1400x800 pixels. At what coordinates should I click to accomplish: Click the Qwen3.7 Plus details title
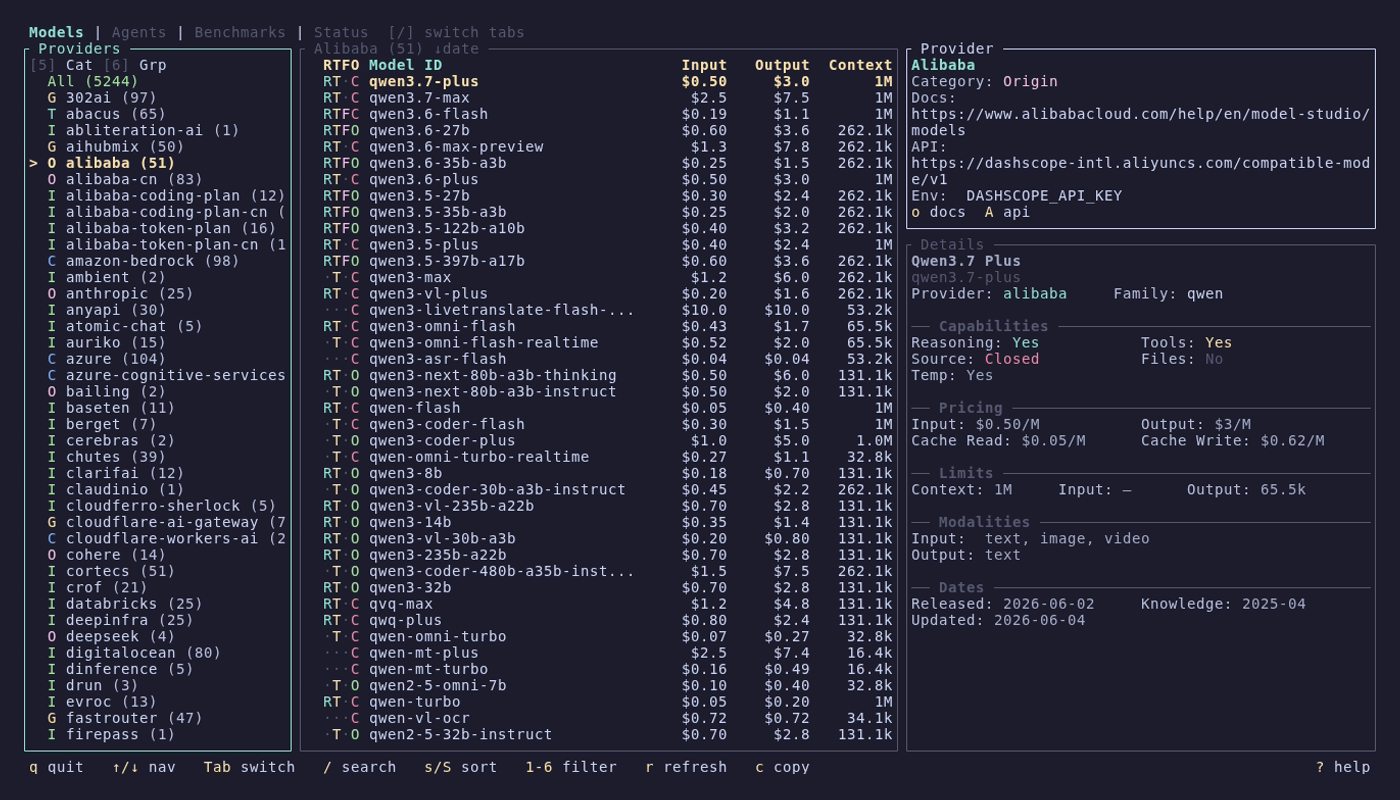click(966, 261)
